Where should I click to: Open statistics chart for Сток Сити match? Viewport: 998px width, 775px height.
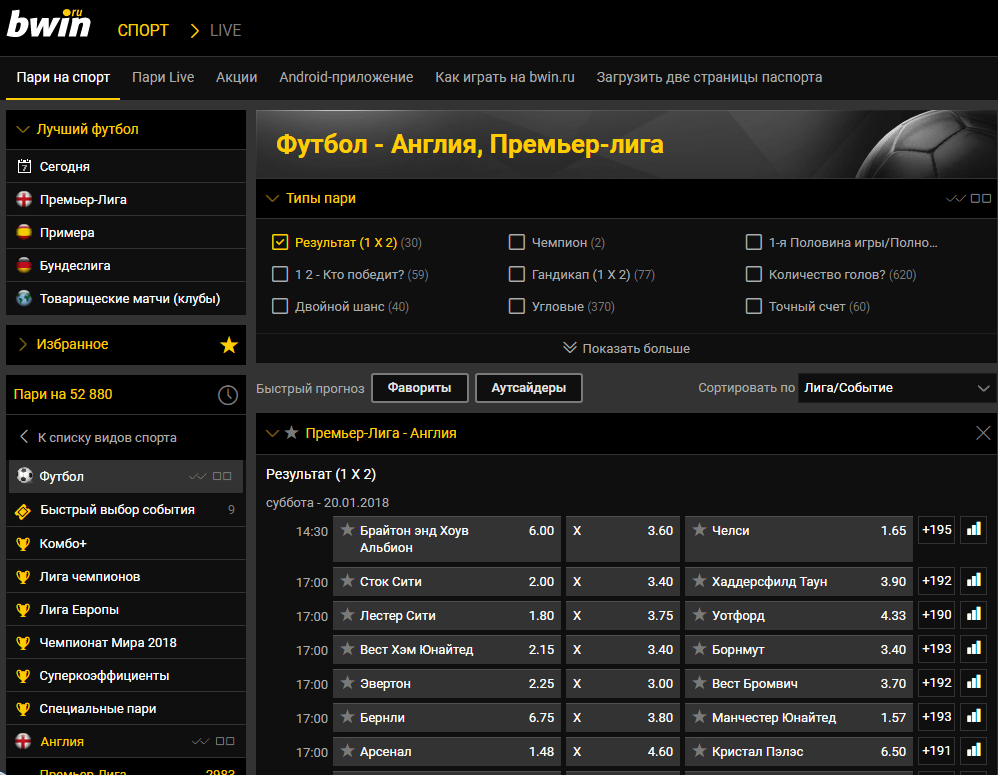974,580
